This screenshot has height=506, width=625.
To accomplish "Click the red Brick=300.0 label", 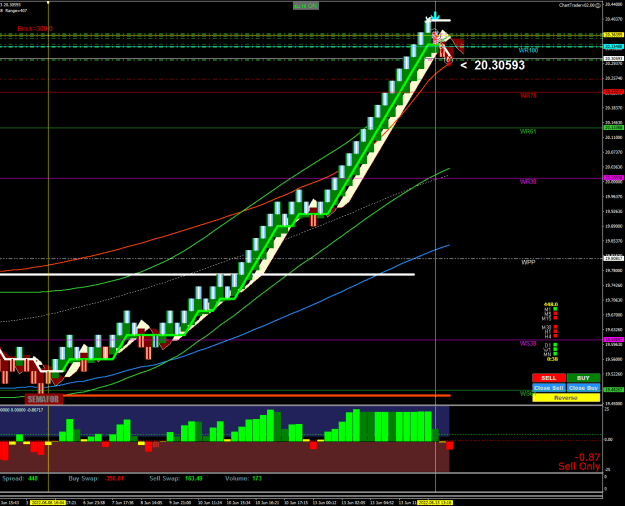I will [35, 29].
